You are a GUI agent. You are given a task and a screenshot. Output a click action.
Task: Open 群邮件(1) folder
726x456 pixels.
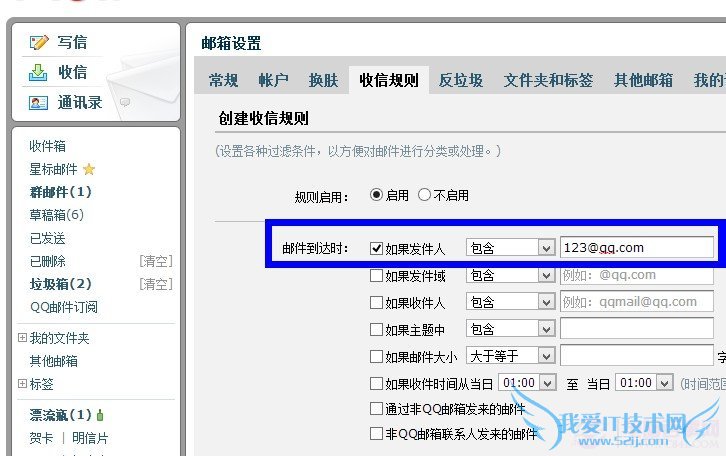click(61, 192)
